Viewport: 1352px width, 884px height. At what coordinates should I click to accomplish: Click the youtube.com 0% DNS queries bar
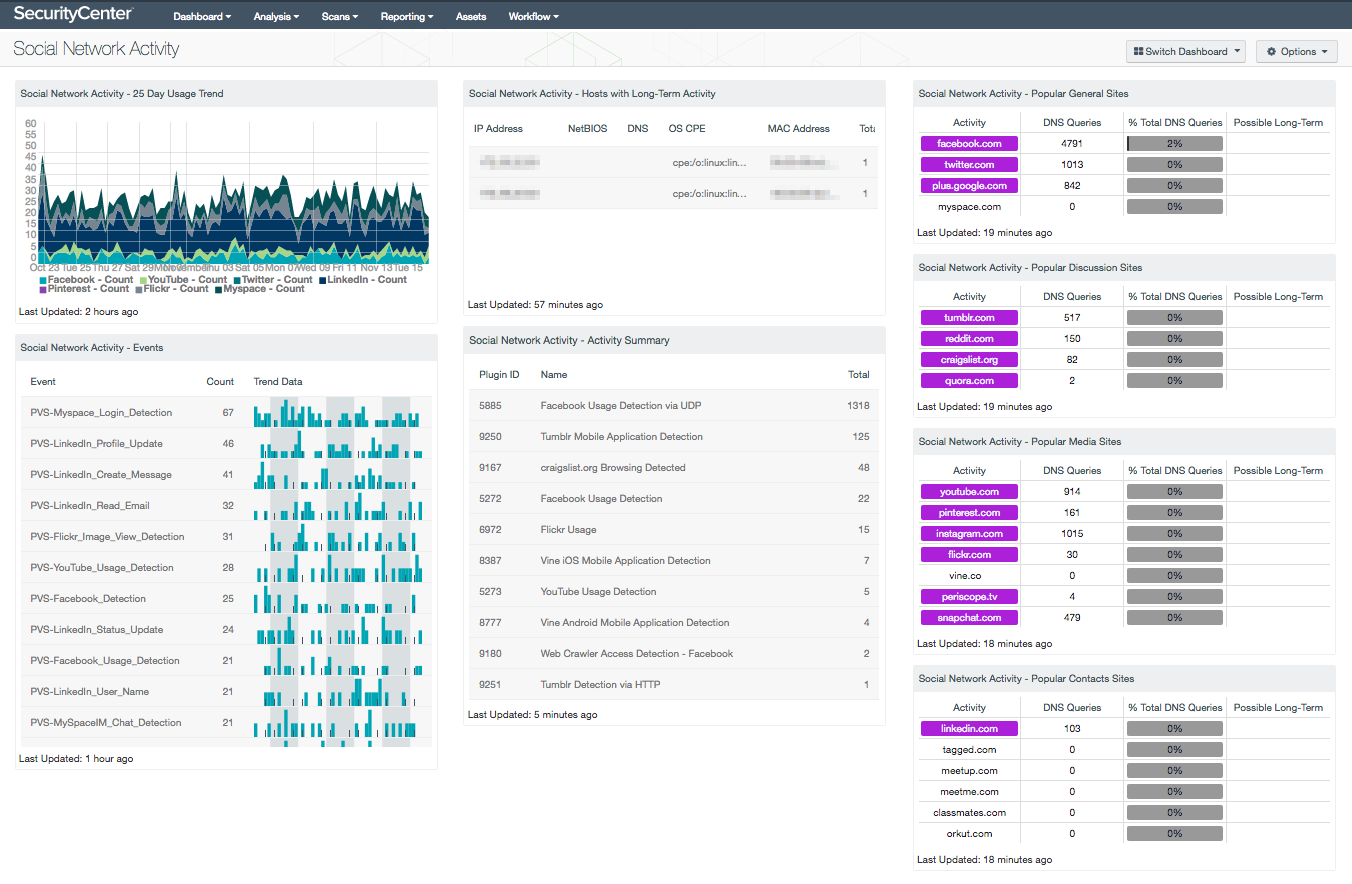tap(1174, 492)
